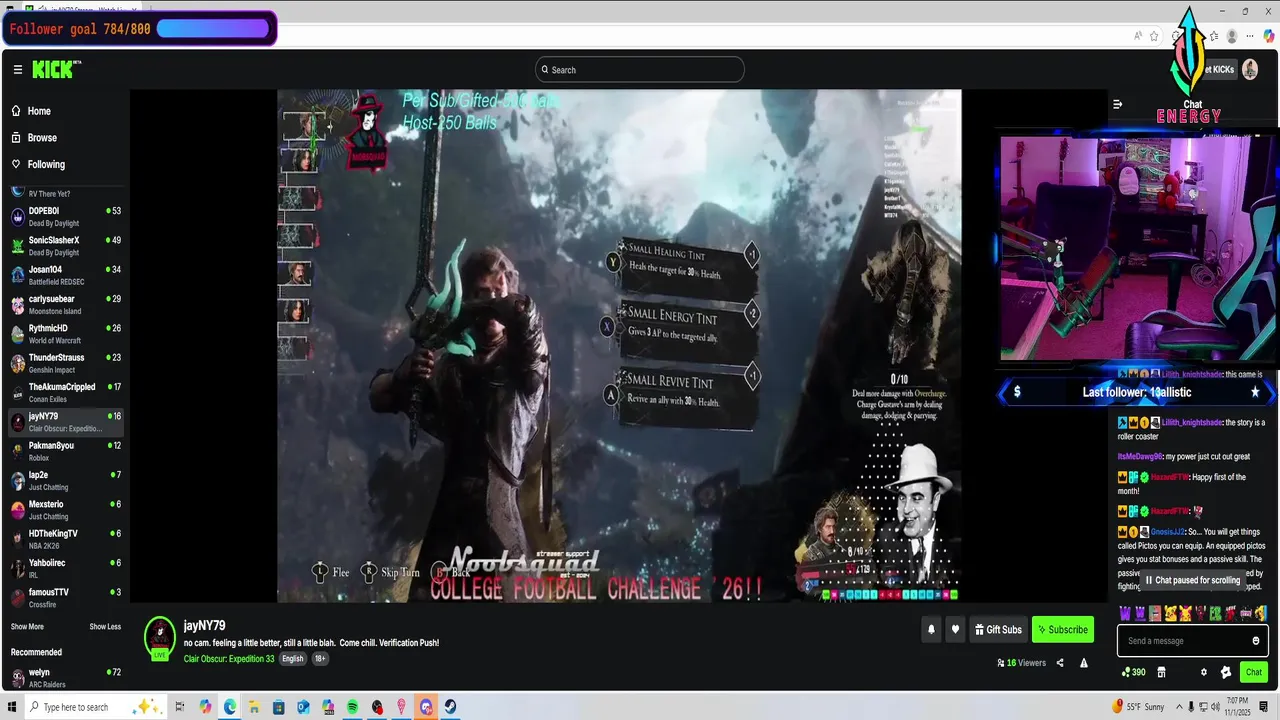Report the stream via warning icon

1083,663
